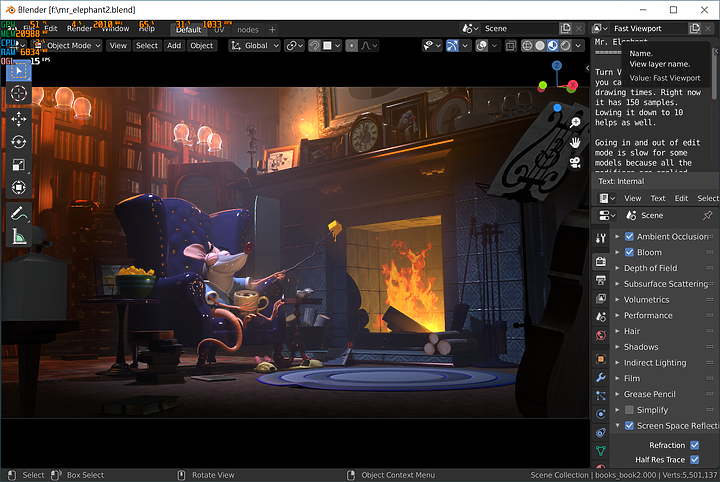Screen dimensions: 720x482
Task: Click the blue Z axis gizmo
Action: (557, 66)
